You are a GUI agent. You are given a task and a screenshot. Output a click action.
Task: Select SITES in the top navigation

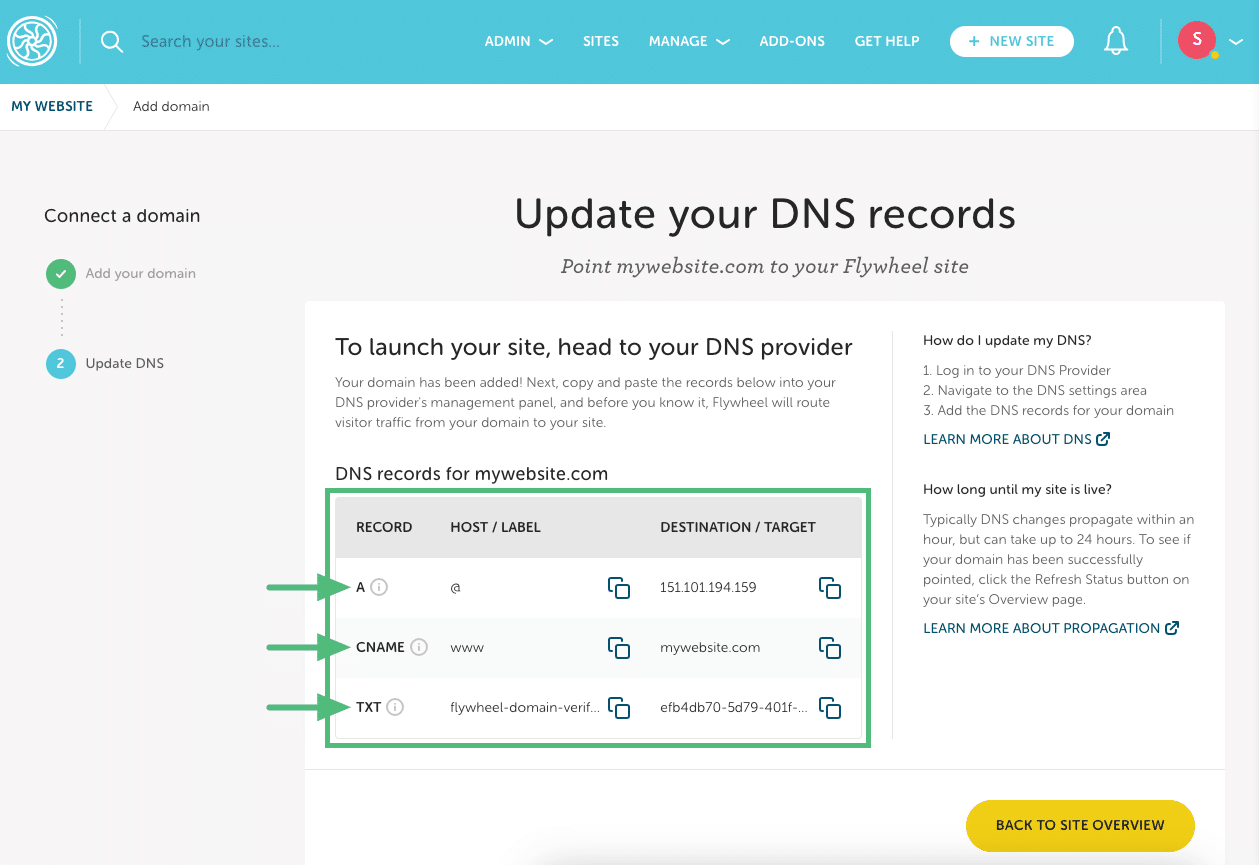pos(601,41)
